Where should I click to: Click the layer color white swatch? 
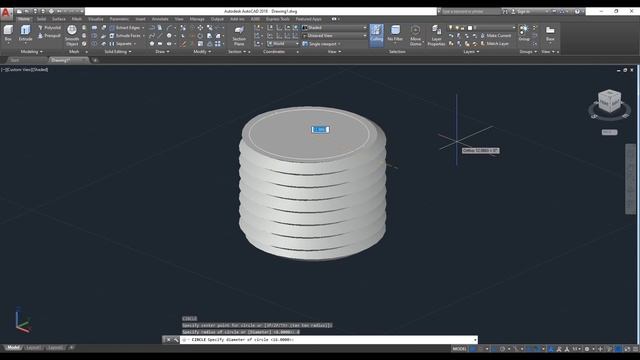pyautogui.click(x=470, y=28)
